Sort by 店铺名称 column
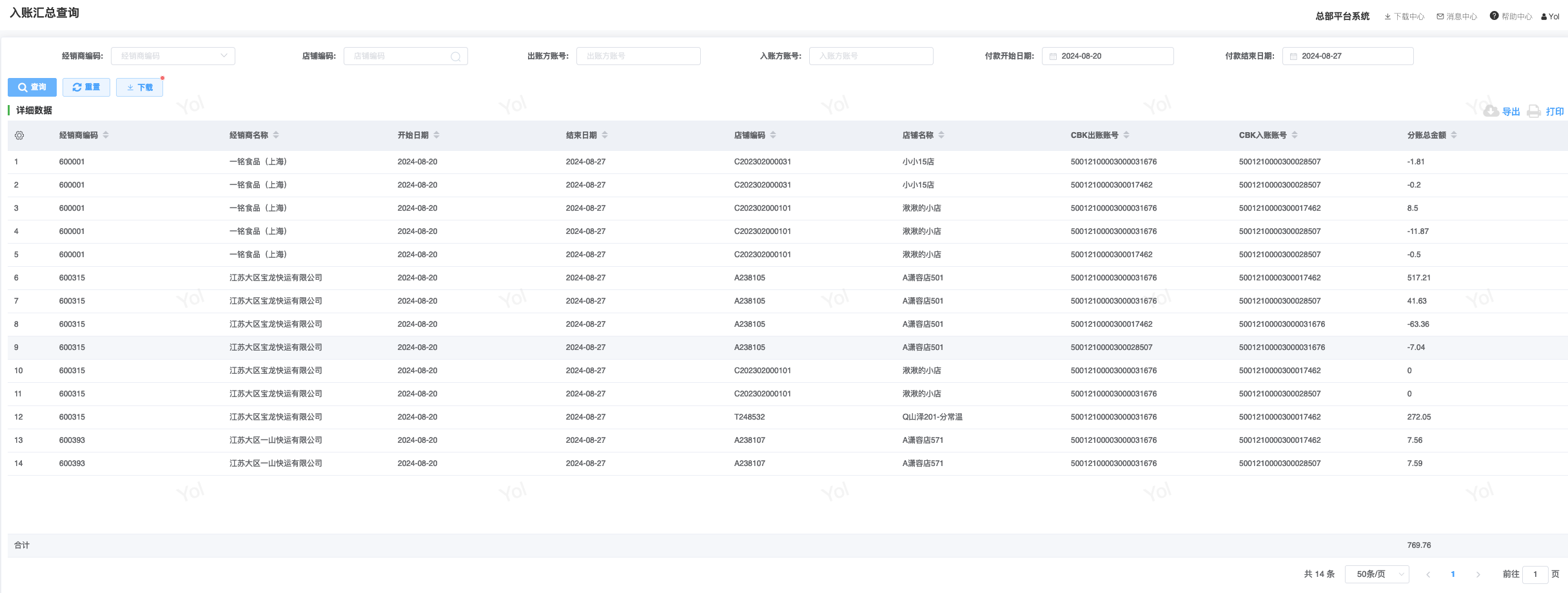Image resolution: width=1568 pixels, height=593 pixels. pos(941,135)
